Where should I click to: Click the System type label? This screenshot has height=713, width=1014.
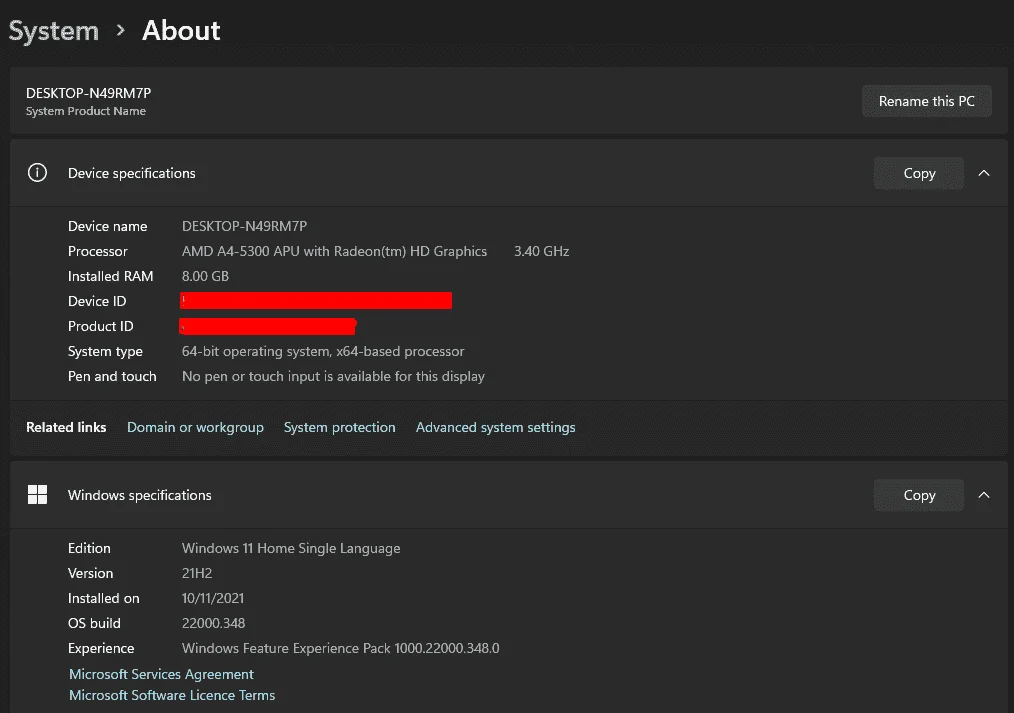[x=105, y=352]
